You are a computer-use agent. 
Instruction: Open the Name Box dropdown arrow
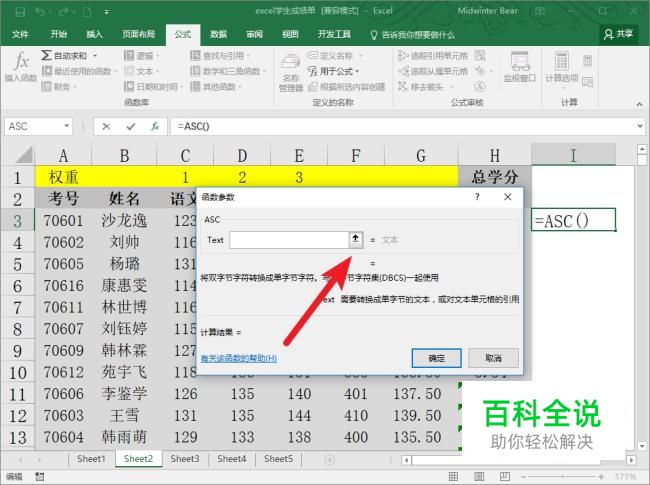pyautogui.click(x=66, y=126)
